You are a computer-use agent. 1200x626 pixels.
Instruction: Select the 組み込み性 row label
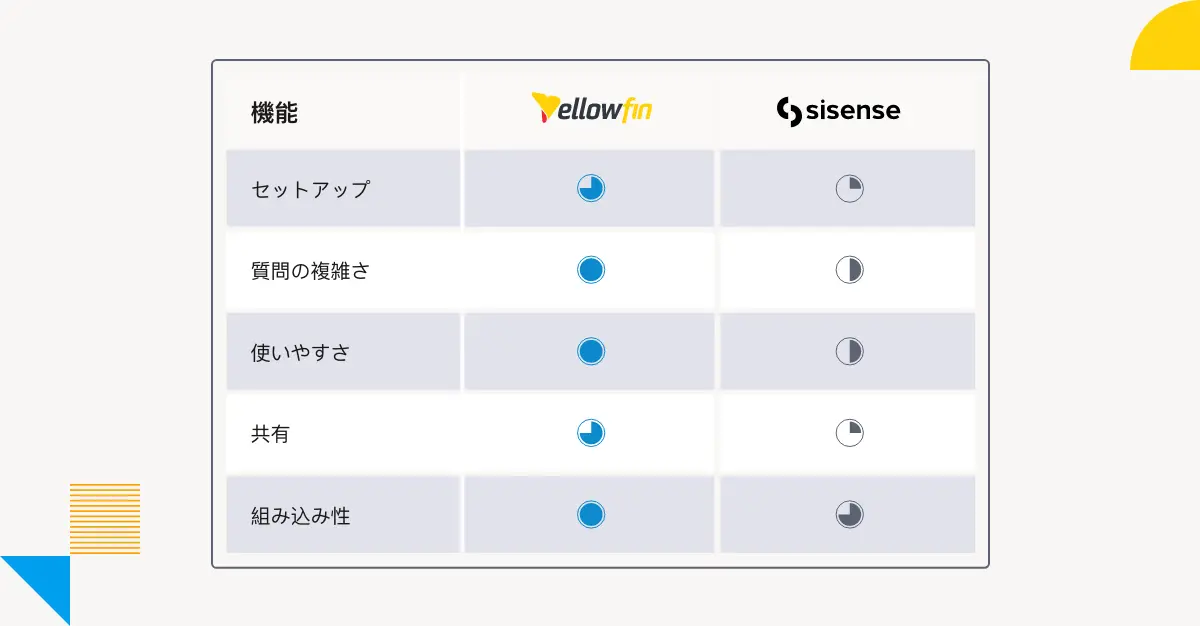click(300, 516)
